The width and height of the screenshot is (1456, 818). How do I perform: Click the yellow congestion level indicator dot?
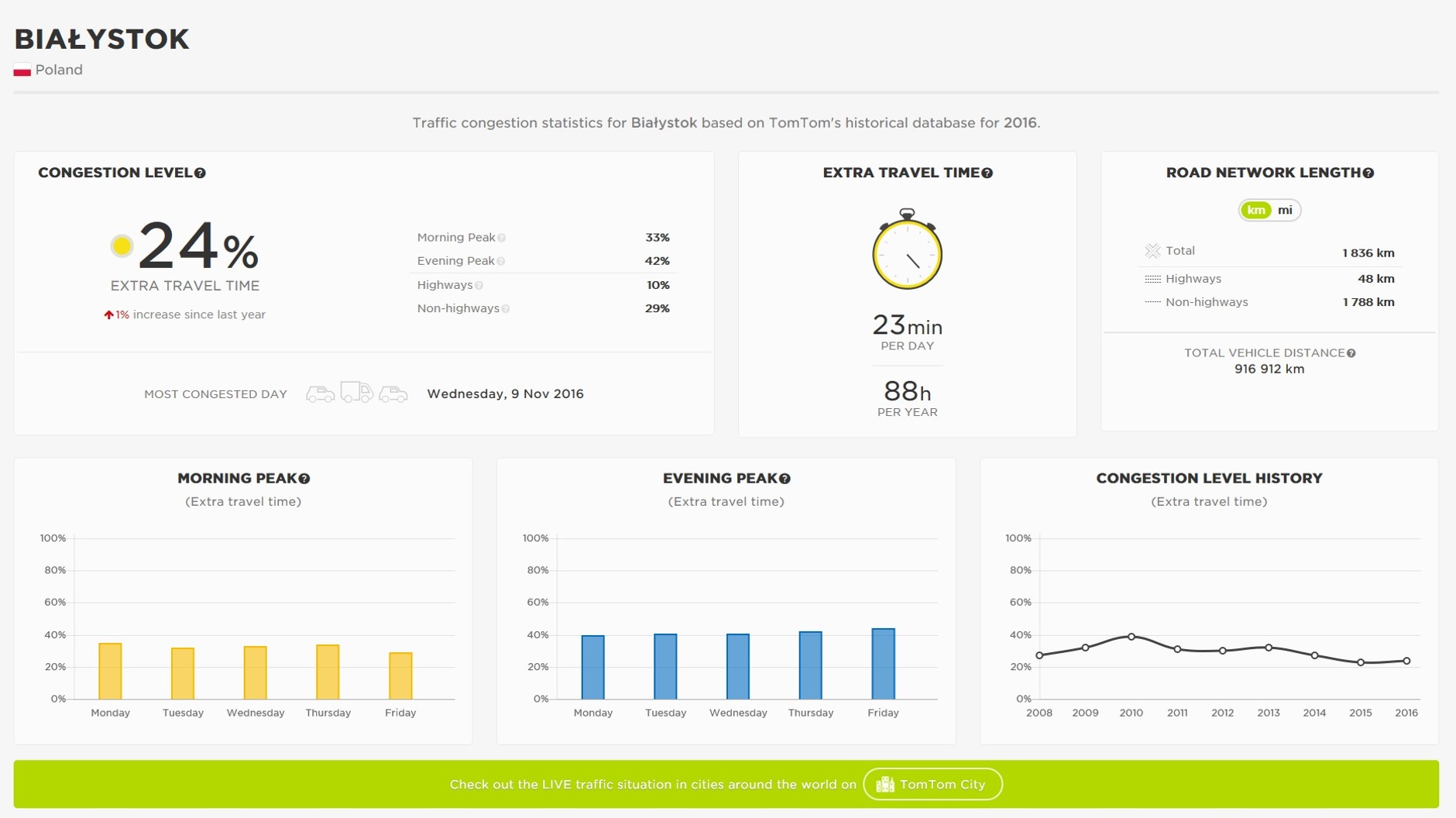tap(122, 246)
